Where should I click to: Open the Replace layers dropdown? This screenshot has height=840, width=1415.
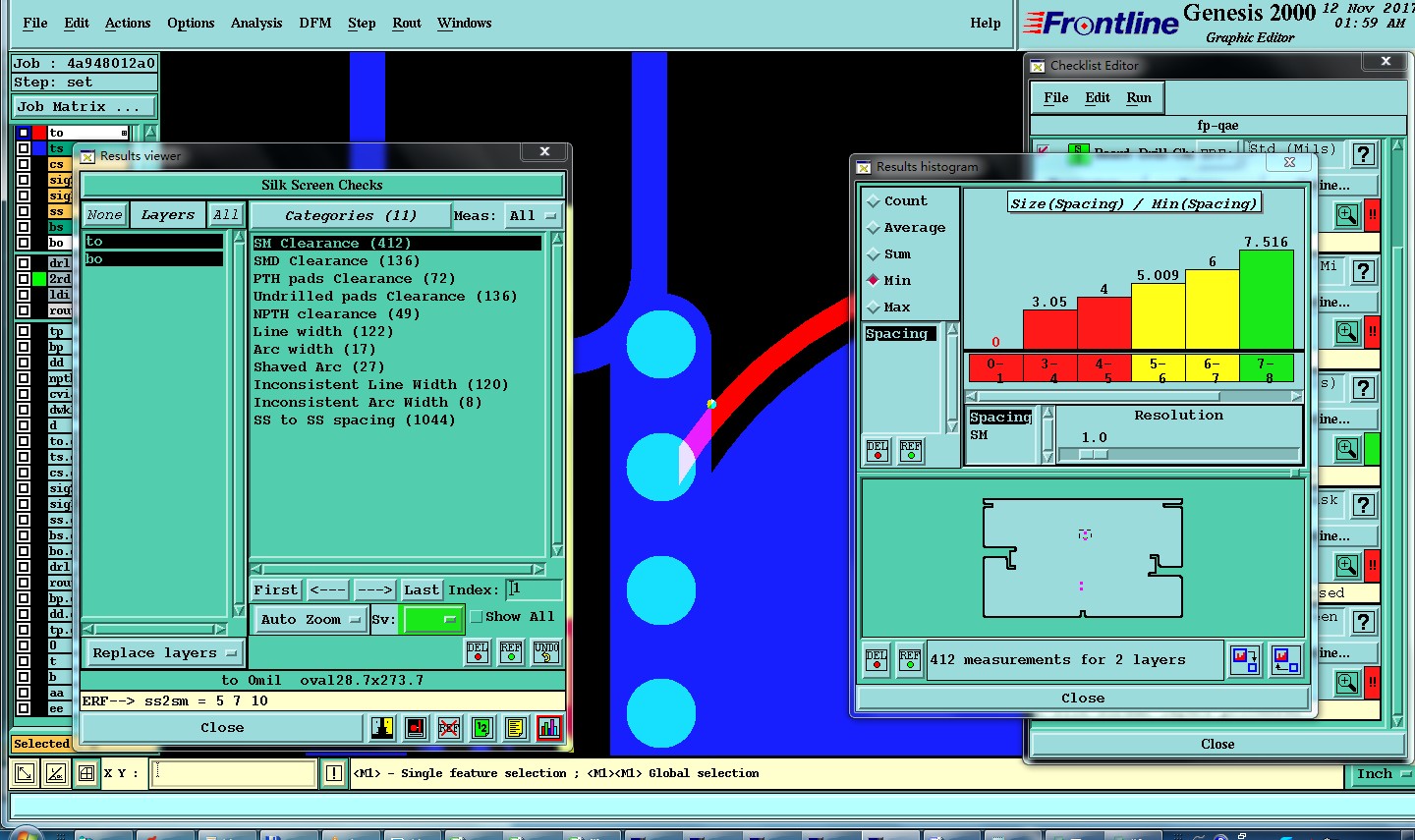point(164,653)
